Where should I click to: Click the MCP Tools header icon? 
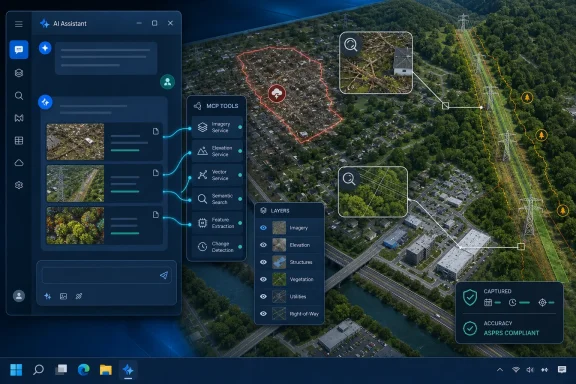[x=197, y=106]
